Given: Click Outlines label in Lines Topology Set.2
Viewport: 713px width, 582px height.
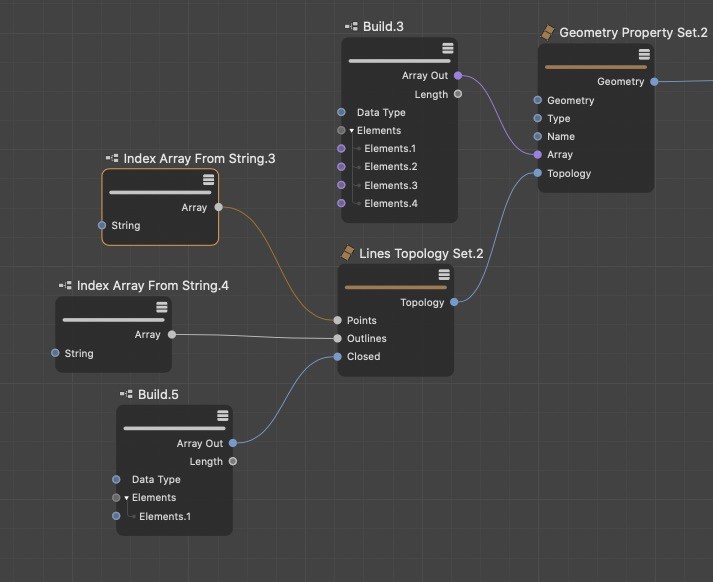Looking at the screenshot, I should pos(367,339).
